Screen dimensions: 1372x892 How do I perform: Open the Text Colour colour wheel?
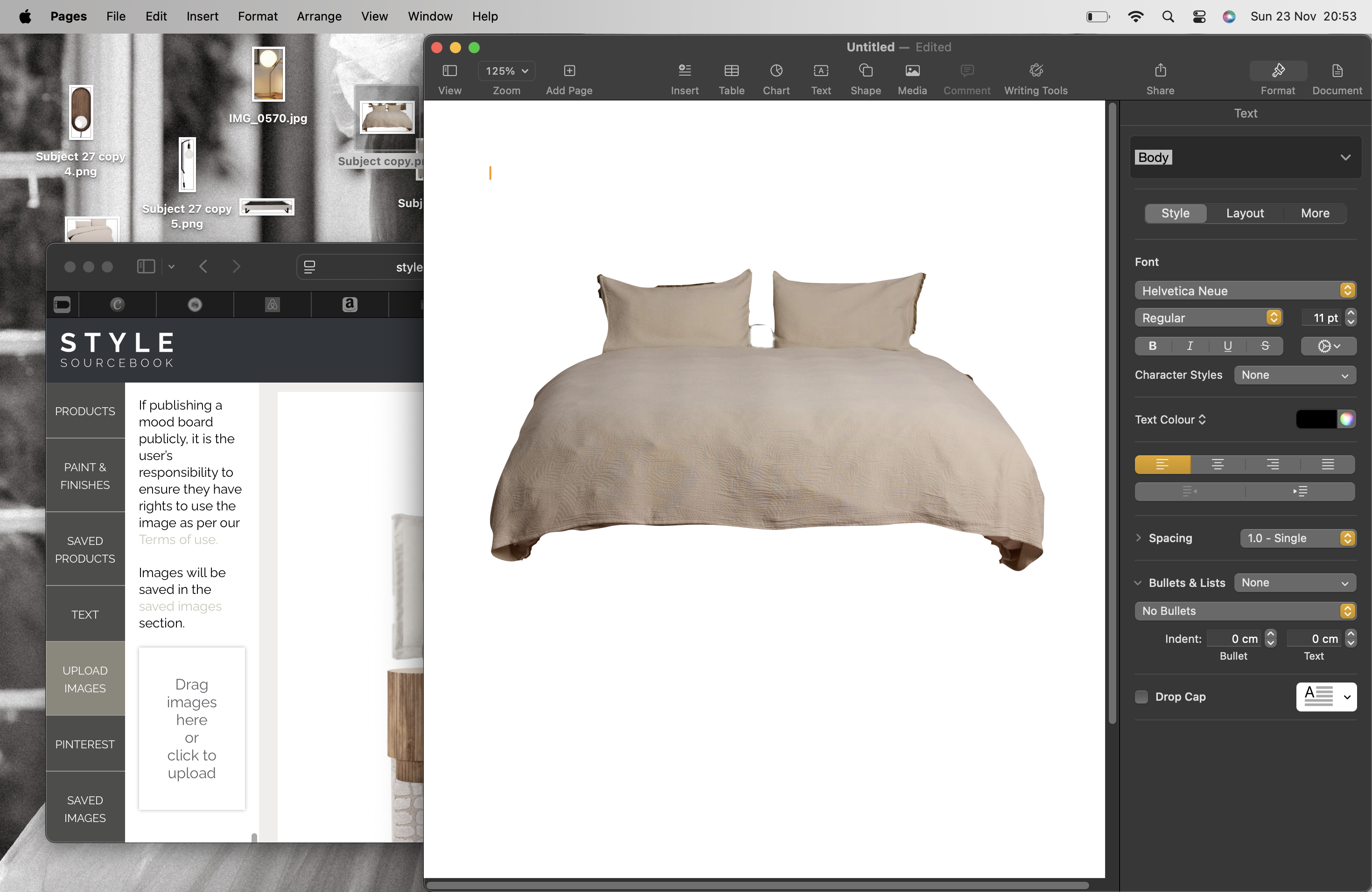click(1346, 419)
